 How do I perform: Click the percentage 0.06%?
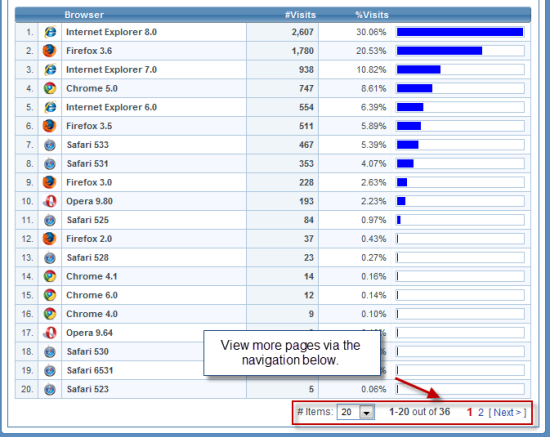click(x=374, y=389)
